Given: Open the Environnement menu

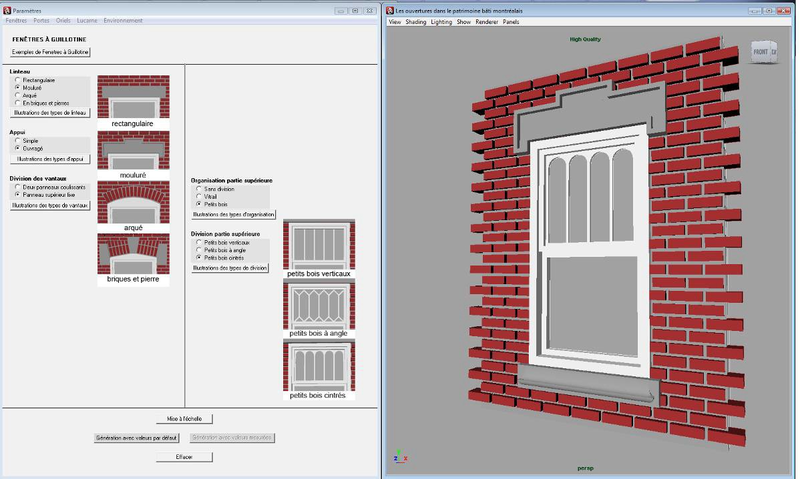Looking at the screenshot, I should click(x=123, y=21).
